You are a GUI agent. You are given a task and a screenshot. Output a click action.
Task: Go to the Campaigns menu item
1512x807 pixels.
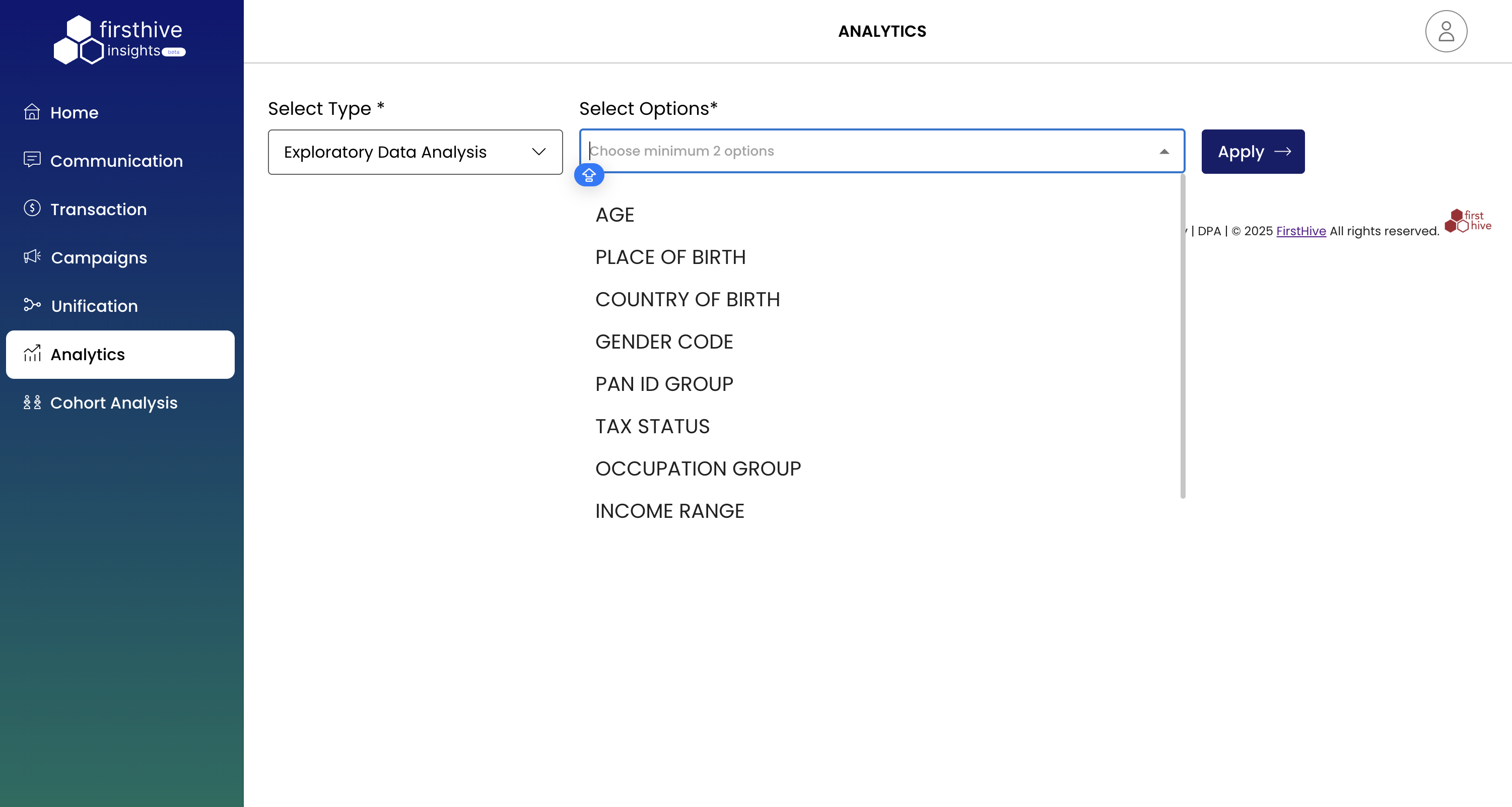(x=99, y=257)
